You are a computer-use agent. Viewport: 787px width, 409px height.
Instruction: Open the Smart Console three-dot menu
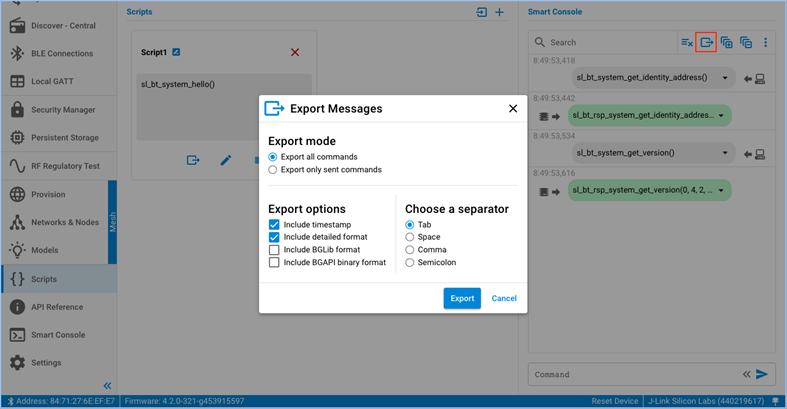[765, 43]
